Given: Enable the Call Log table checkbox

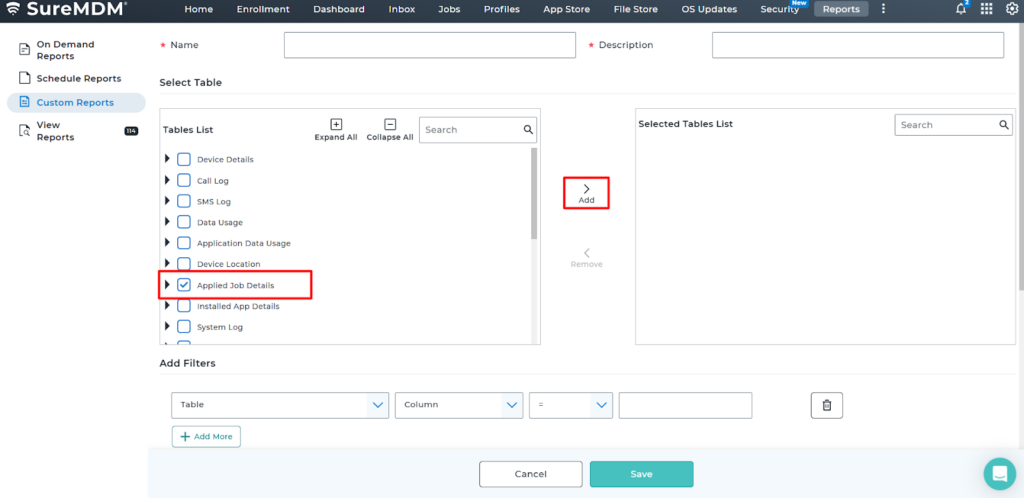Looking at the screenshot, I should tap(184, 180).
